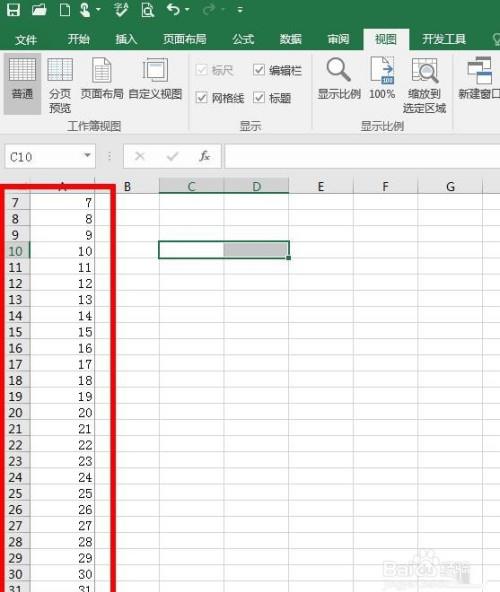Screen dimensions: 500x592
Task: Select column D header
Action: coord(256,186)
